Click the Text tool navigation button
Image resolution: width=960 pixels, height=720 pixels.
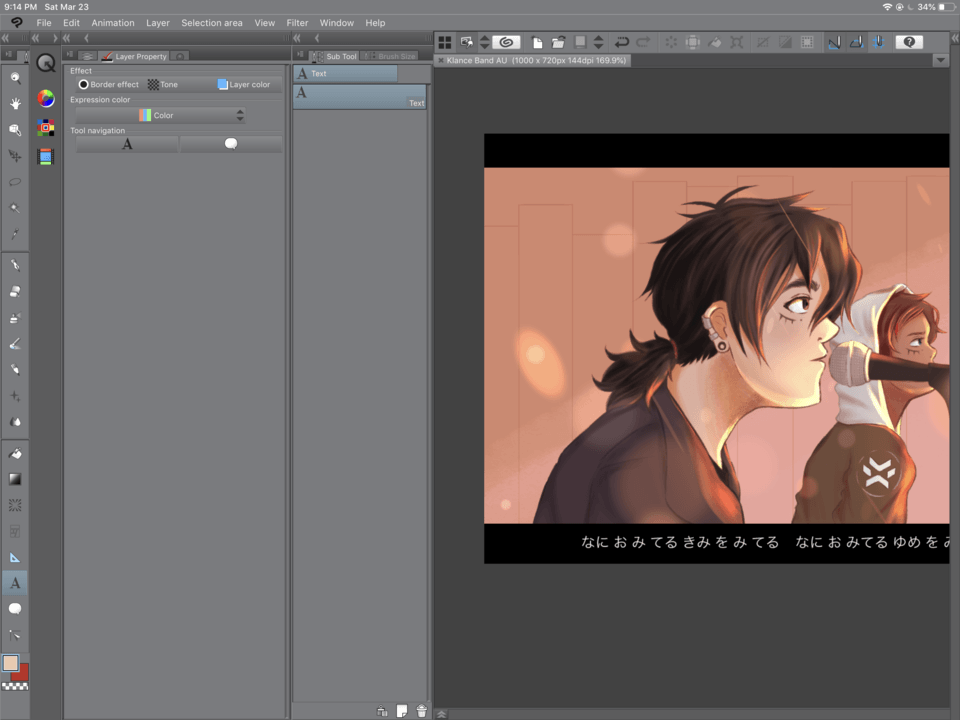pyautogui.click(x=127, y=144)
